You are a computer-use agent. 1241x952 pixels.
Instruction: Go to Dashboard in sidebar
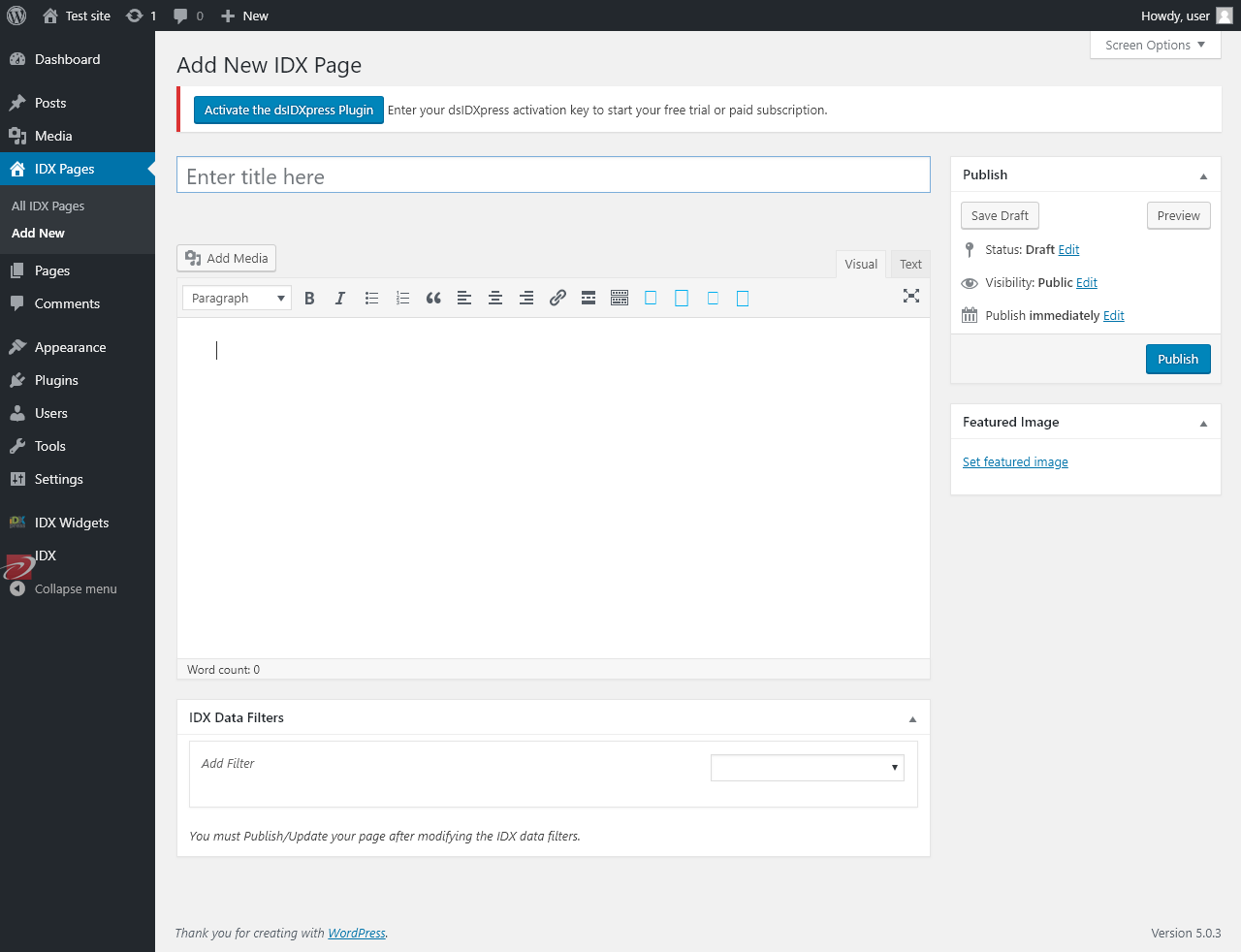[x=78, y=59]
